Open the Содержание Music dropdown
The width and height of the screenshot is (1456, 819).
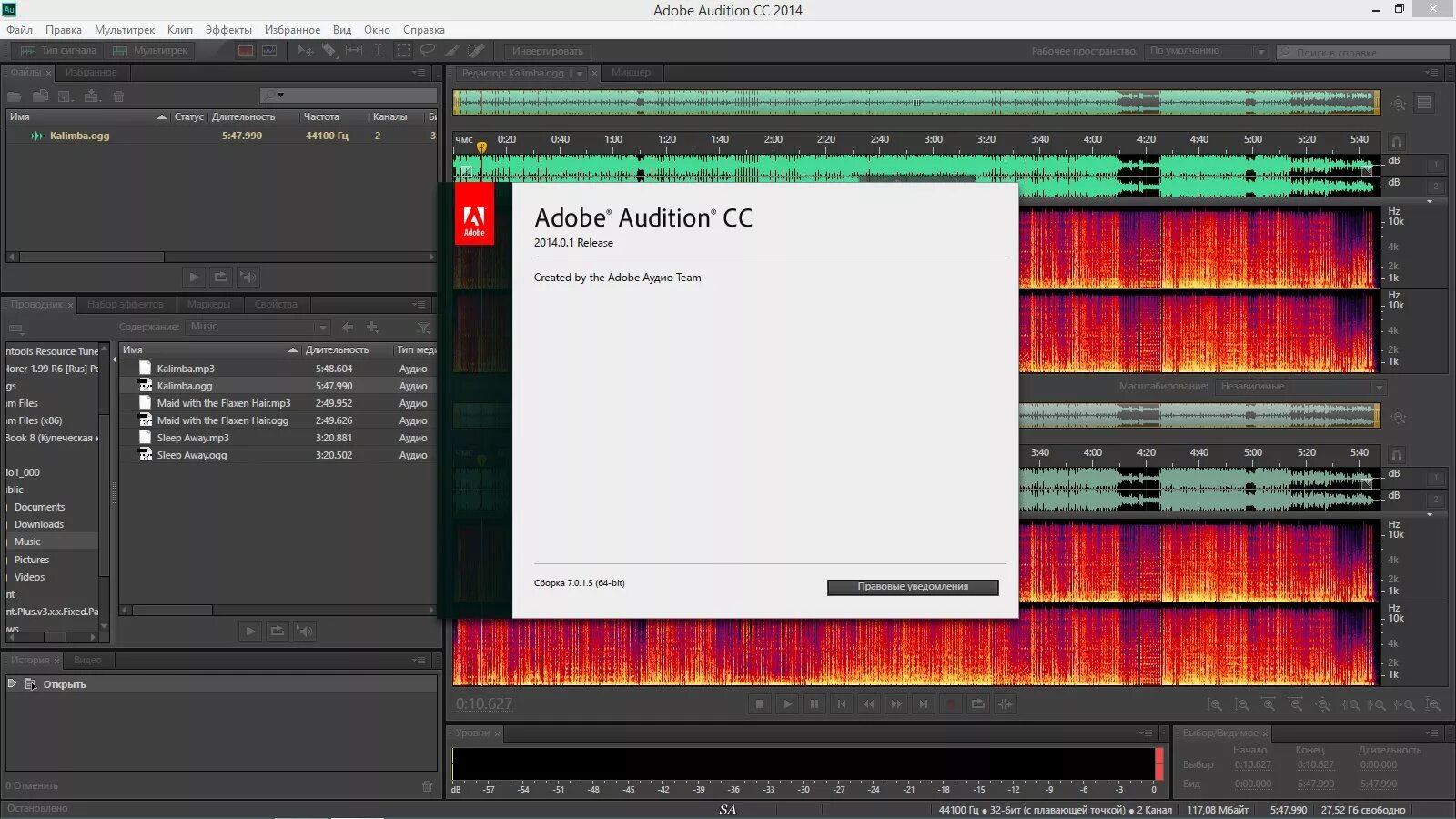pyautogui.click(x=258, y=327)
